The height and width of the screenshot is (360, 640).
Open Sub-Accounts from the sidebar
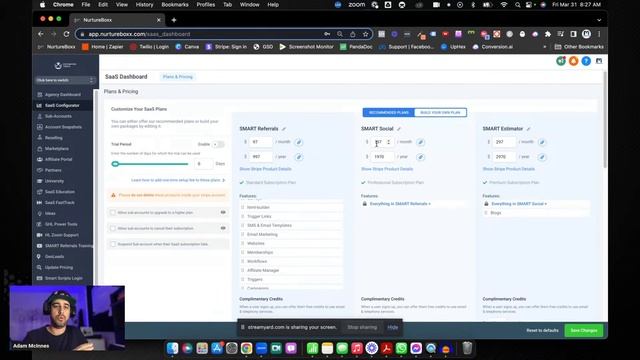coord(58,116)
